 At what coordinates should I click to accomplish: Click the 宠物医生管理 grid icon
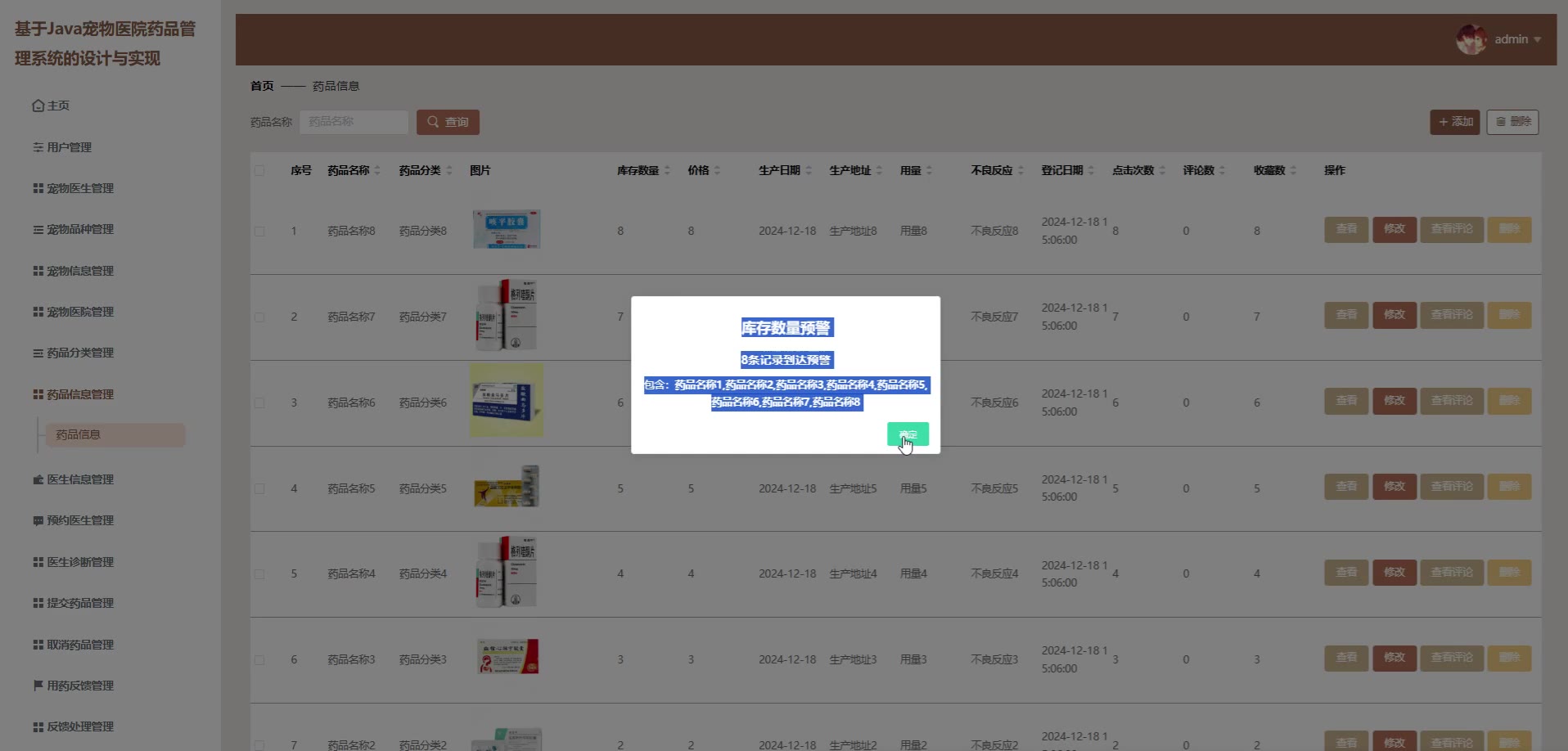[38, 188]
